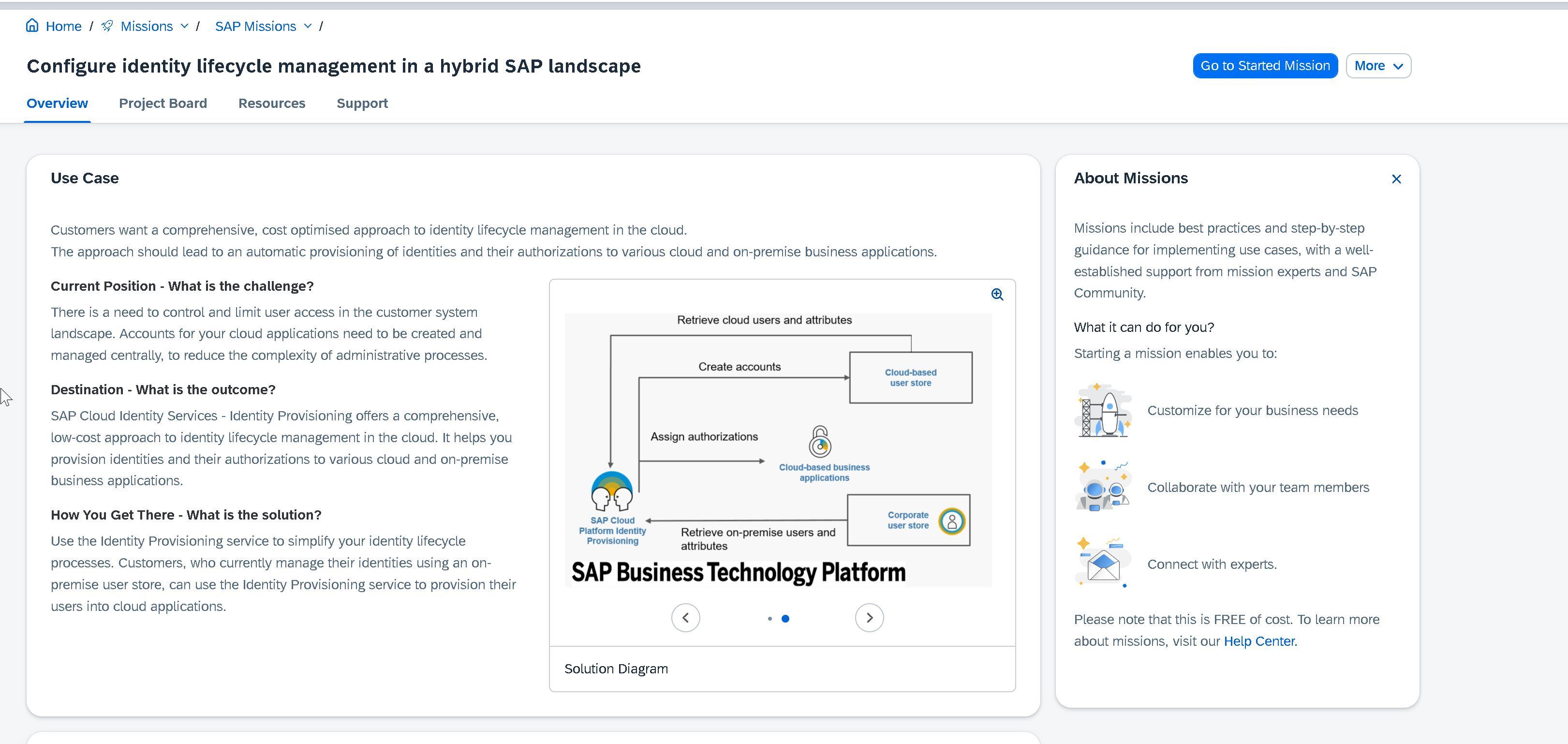Click the mission title heading text

[x=334, y=66]
